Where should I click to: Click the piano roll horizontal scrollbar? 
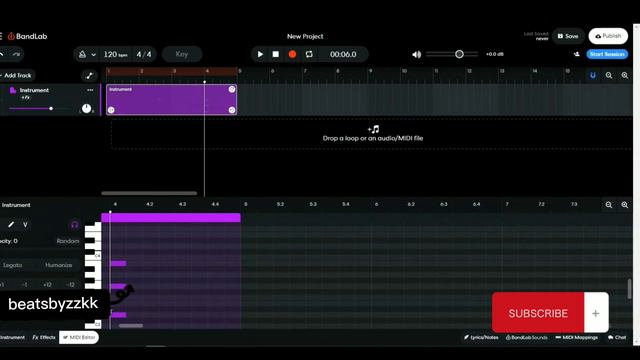[131, 326]
